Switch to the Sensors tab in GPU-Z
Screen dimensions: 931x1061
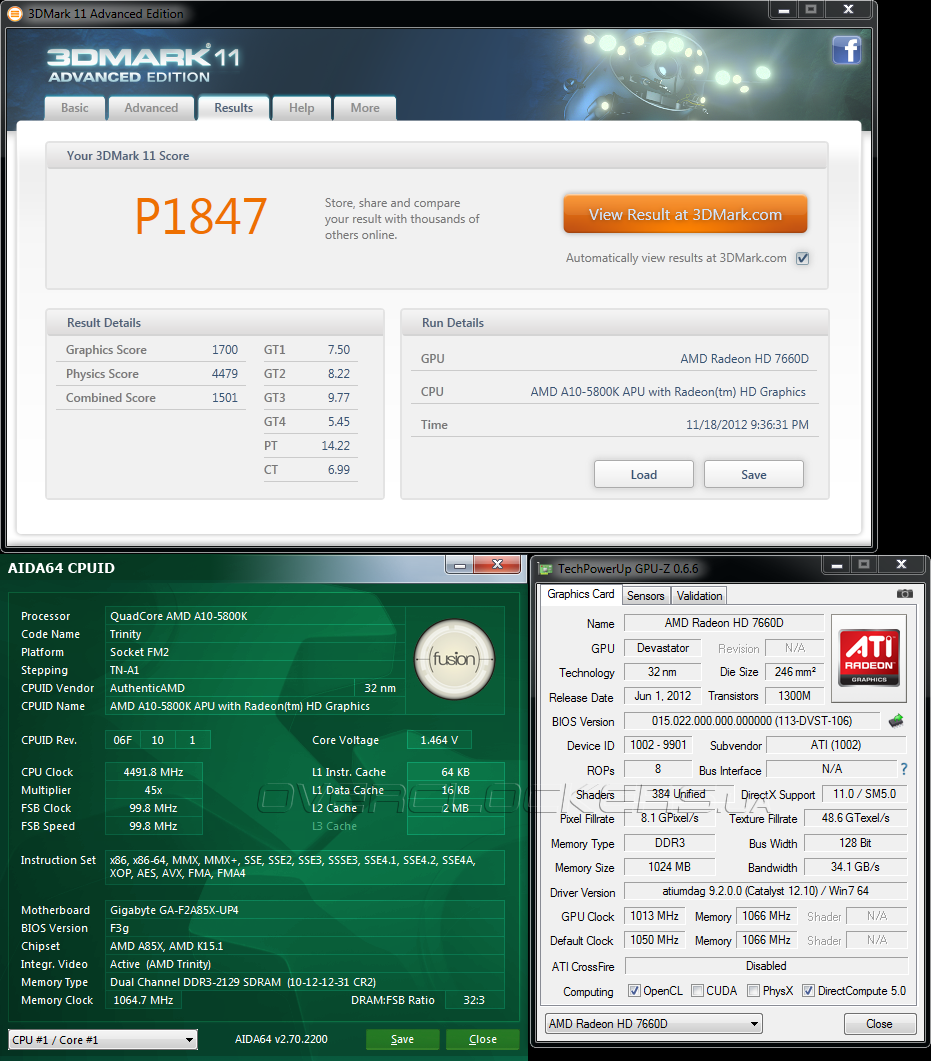(645, 595)
